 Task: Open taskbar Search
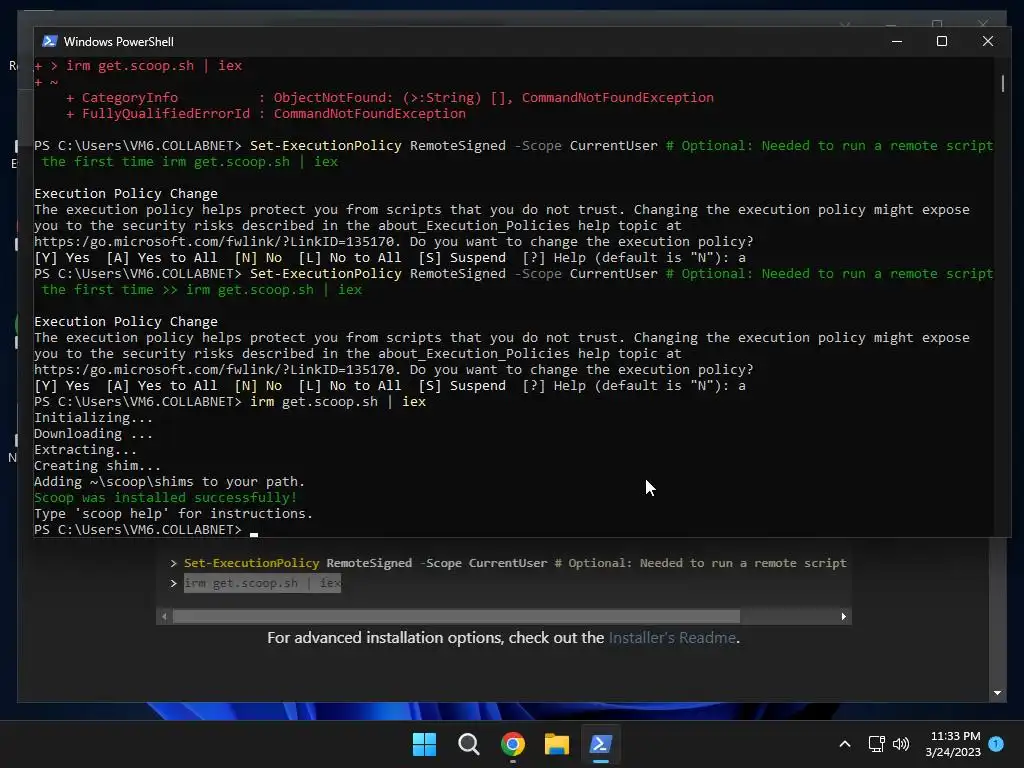[468, 744]
